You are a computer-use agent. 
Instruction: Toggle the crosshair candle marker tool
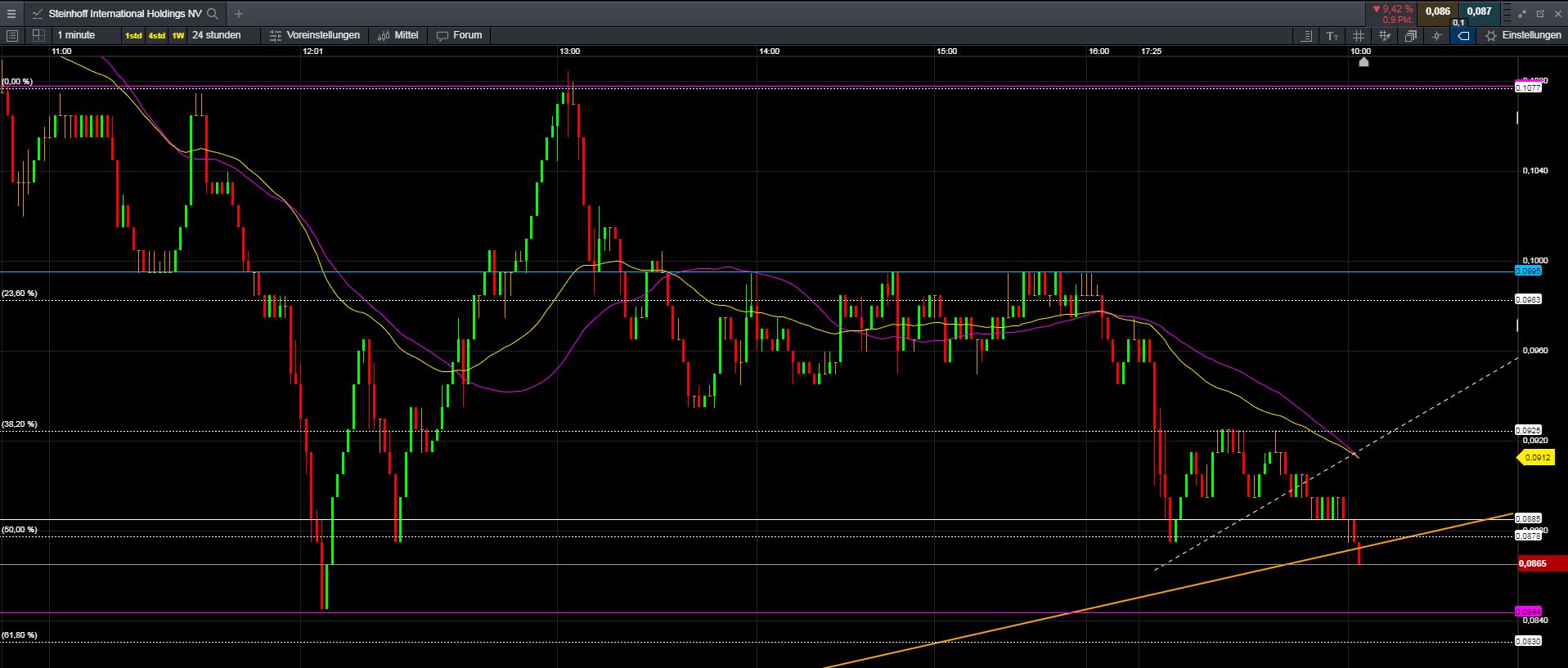tap(1437, 36)
